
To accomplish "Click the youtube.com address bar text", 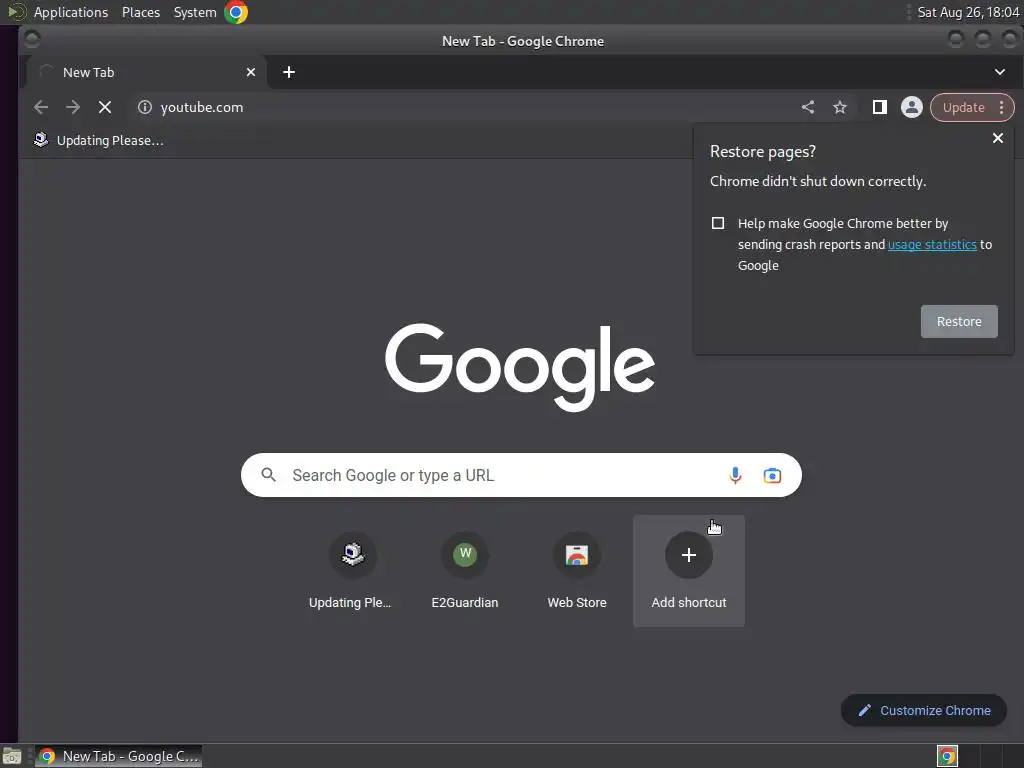I will click(x=202, y=107).
